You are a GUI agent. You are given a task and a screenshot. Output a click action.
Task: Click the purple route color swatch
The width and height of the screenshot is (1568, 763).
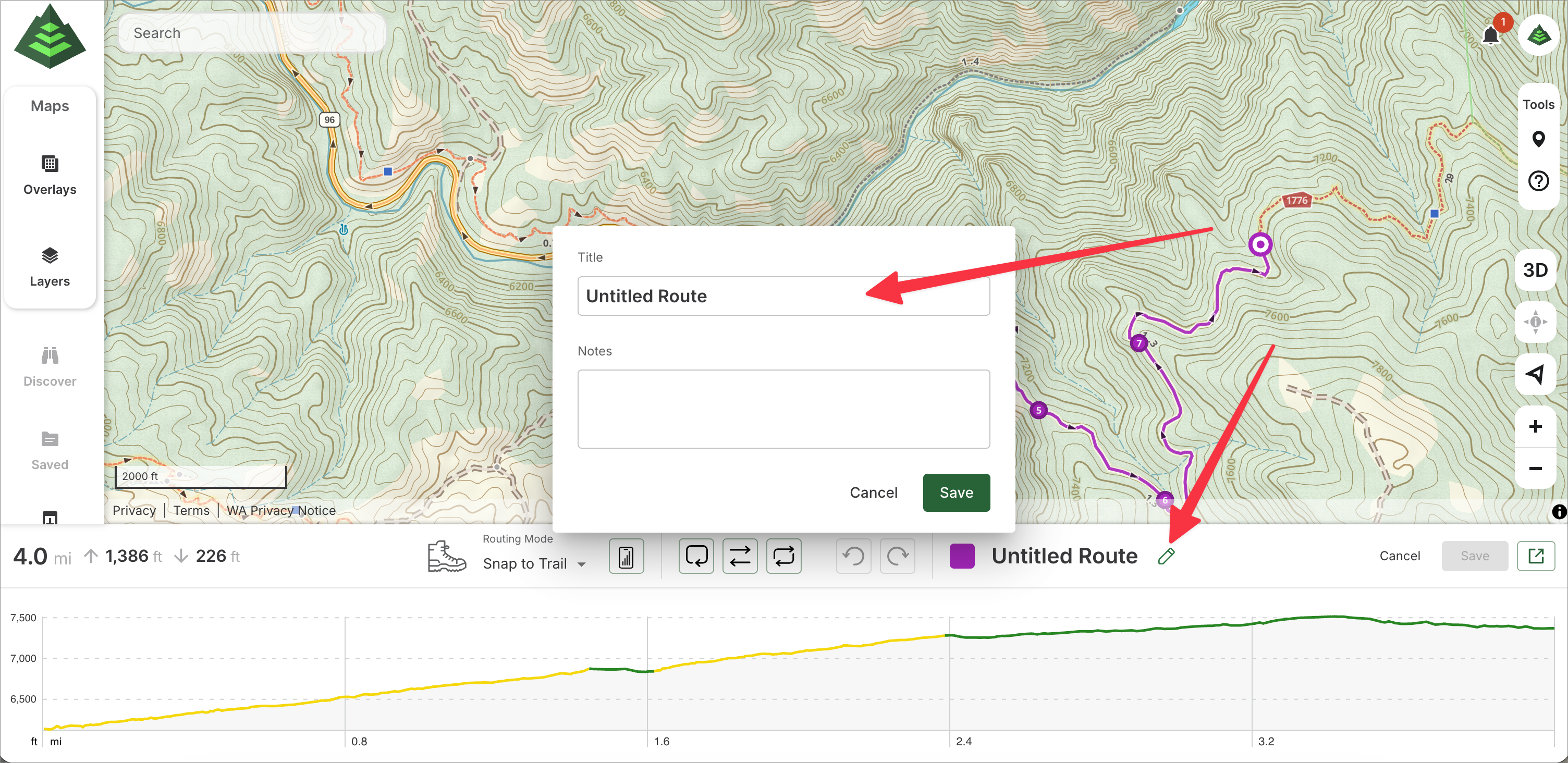tap(962, 556)
